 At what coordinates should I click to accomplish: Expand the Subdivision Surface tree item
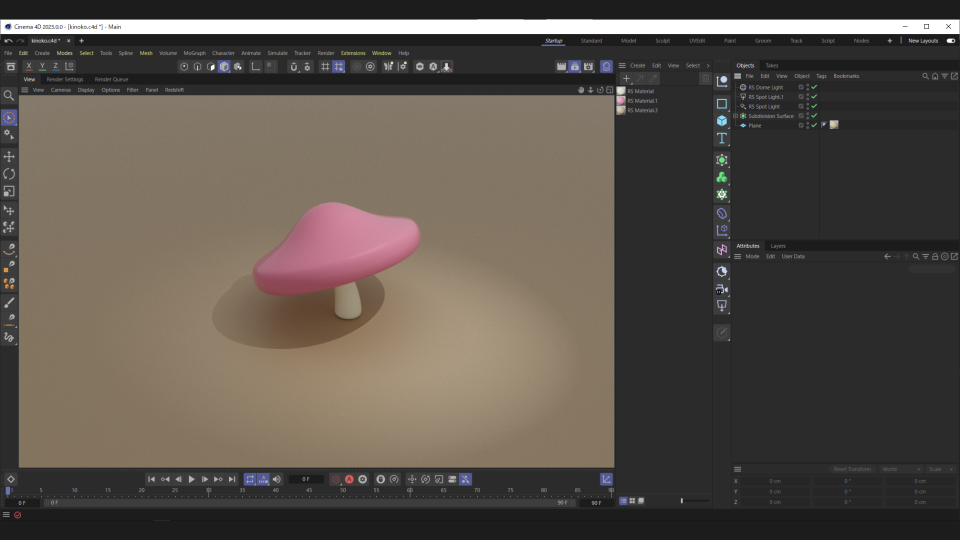(736, 116)
